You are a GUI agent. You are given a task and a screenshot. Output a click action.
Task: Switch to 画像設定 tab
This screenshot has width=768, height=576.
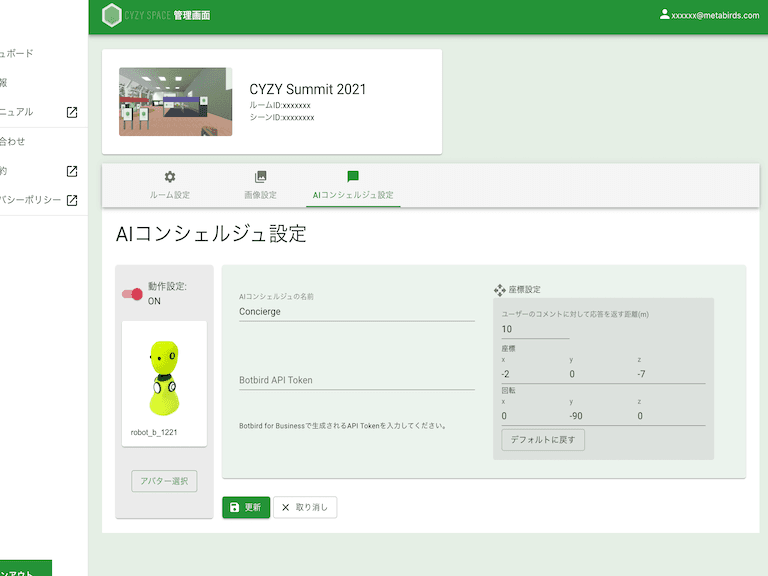261,185
